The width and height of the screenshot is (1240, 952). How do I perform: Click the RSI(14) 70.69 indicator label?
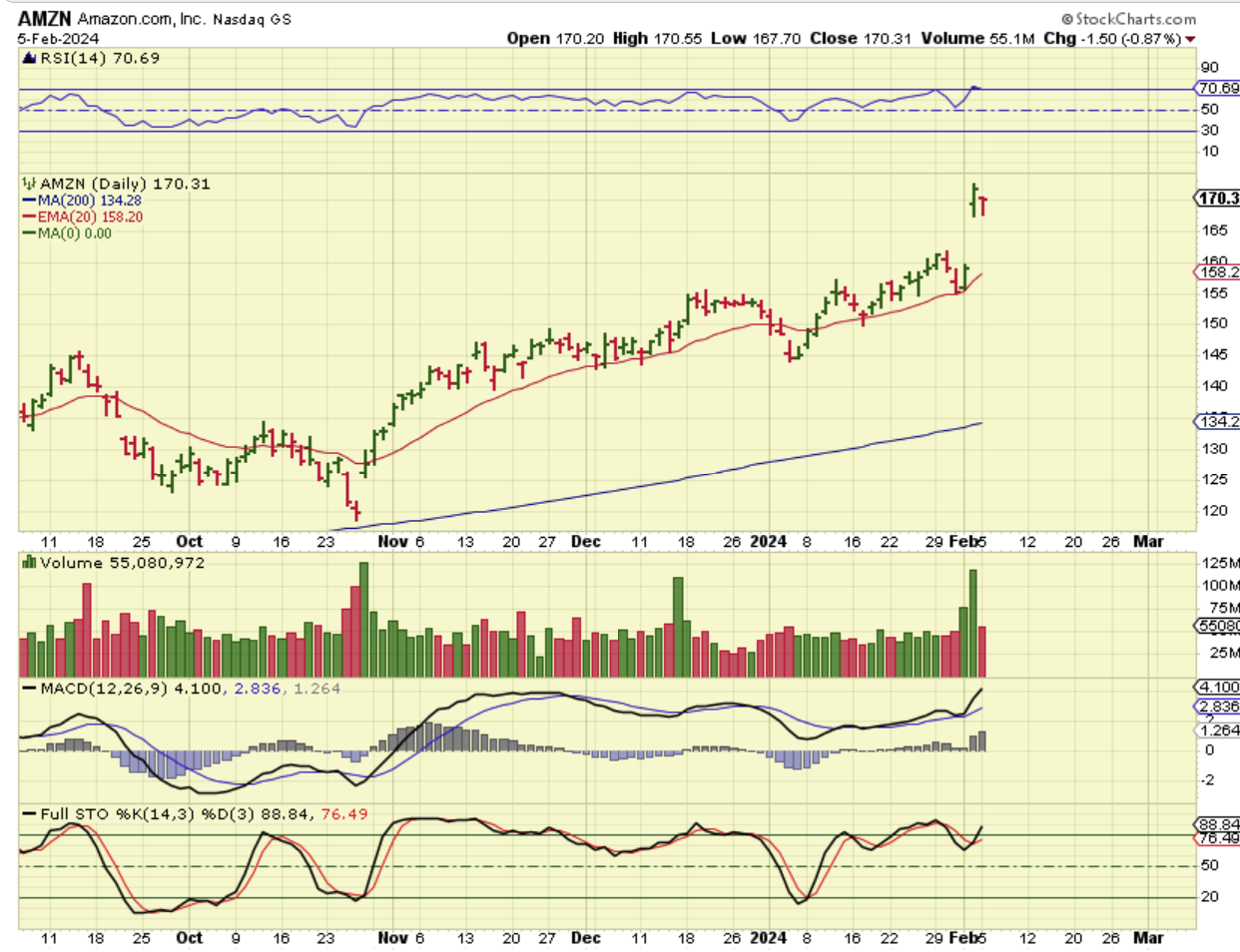100,58
